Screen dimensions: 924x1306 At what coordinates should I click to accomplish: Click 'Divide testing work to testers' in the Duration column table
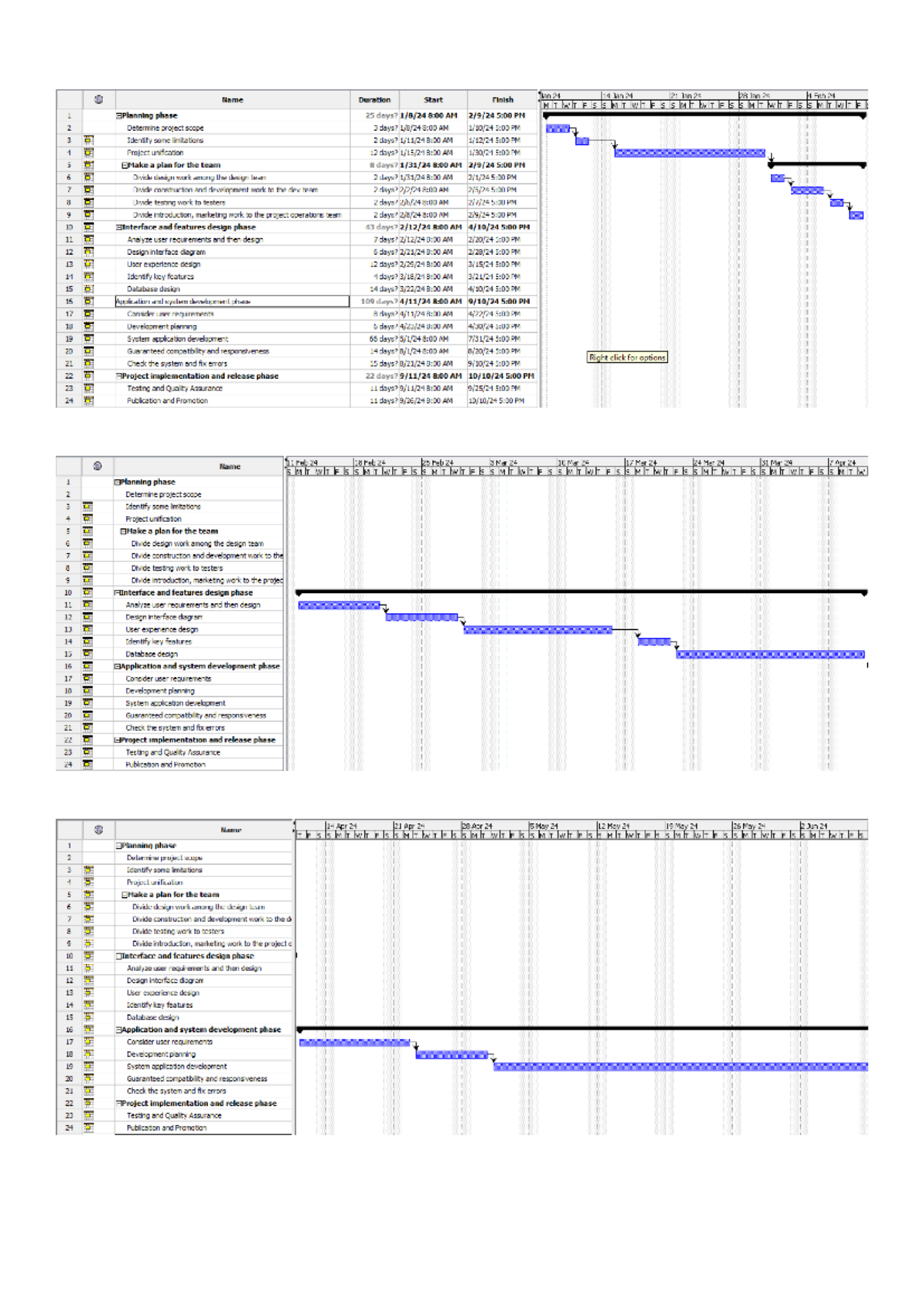pyautogui.click(x=179, y=203)
